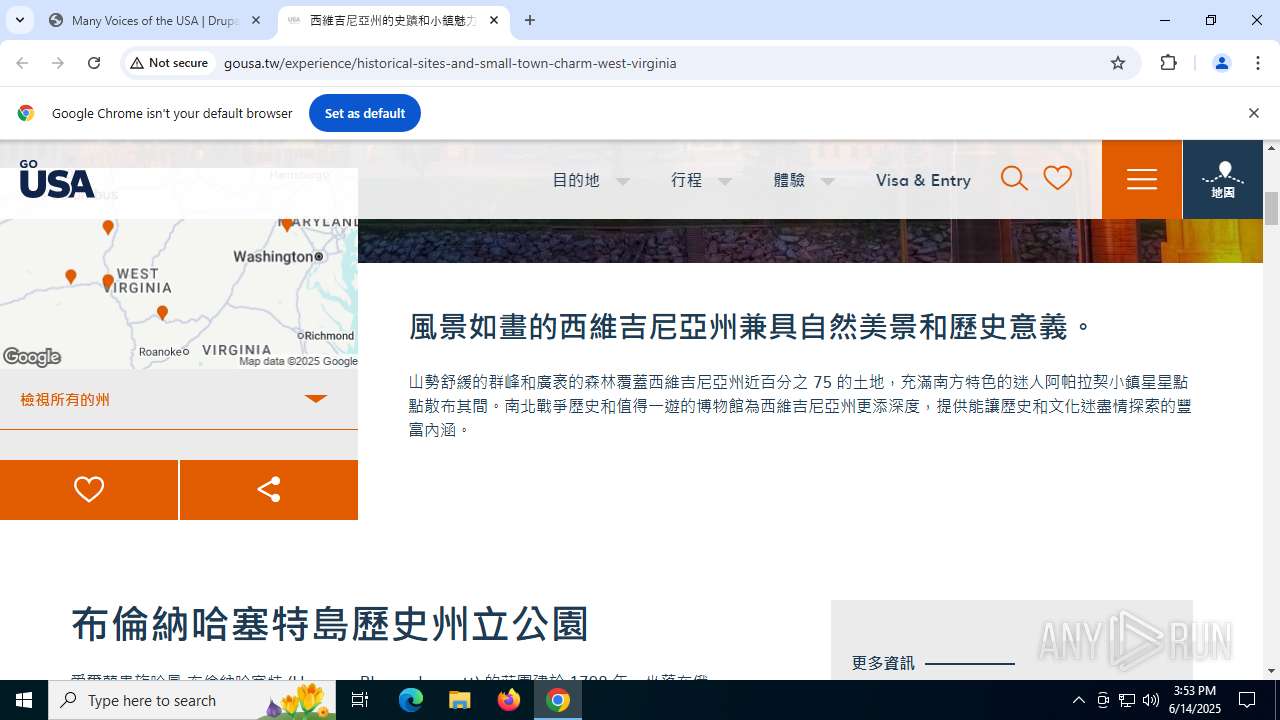Click the Washington label on the map

272,257
